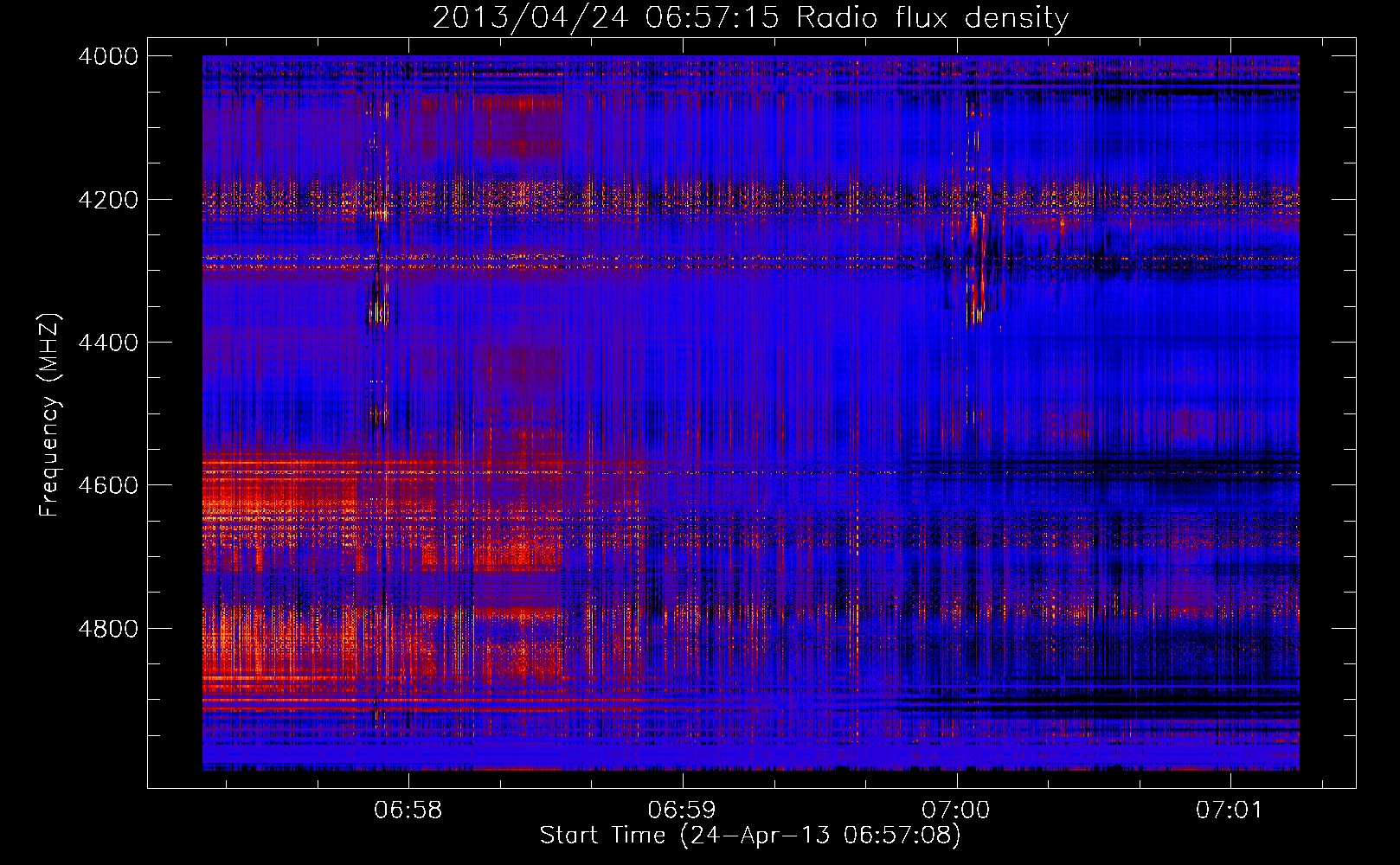Click the 06:59 time tick label
The width and height of the screenshot is (1400, 865).
[682, 811]
